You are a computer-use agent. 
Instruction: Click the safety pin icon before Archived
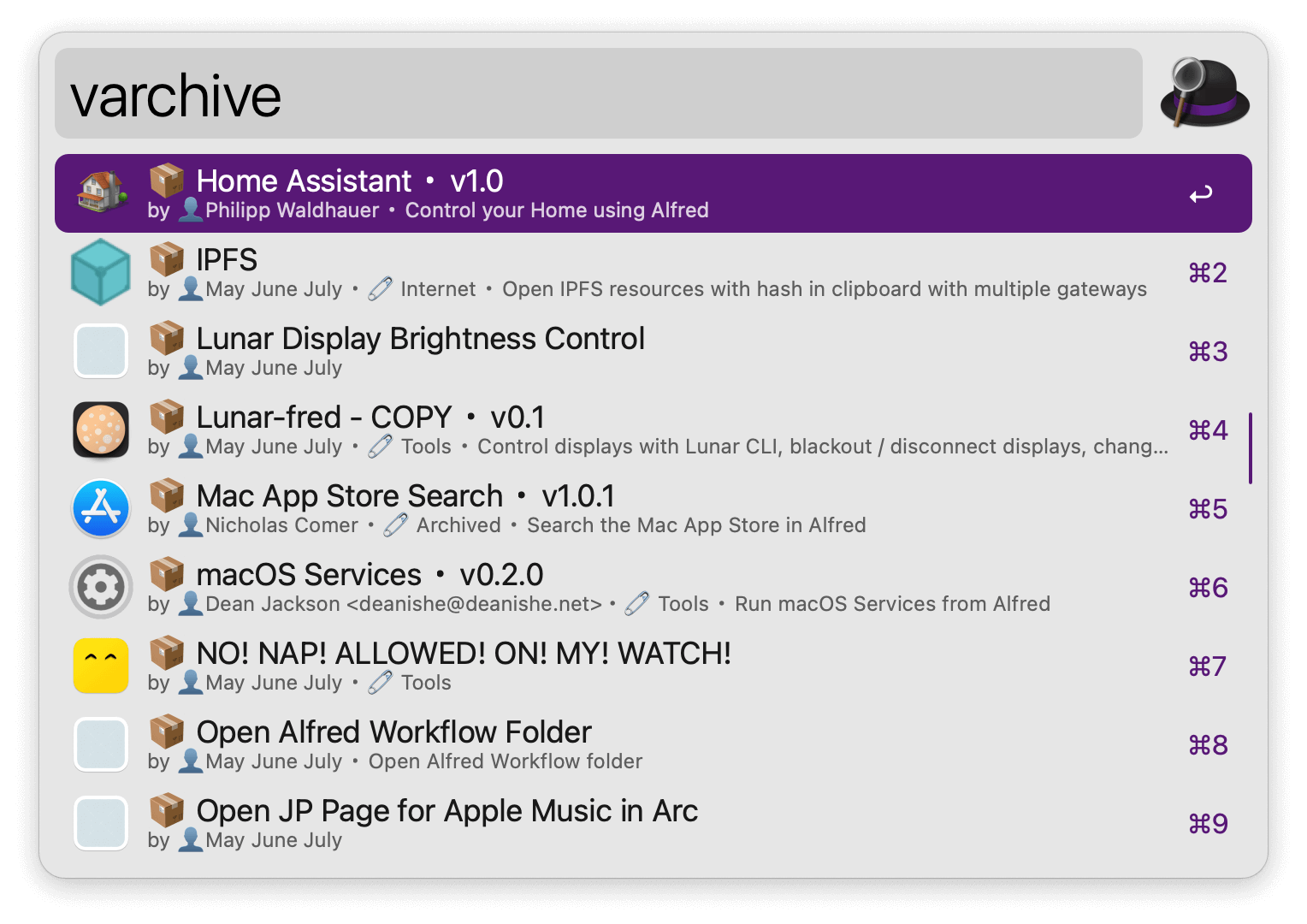point(396,525)
